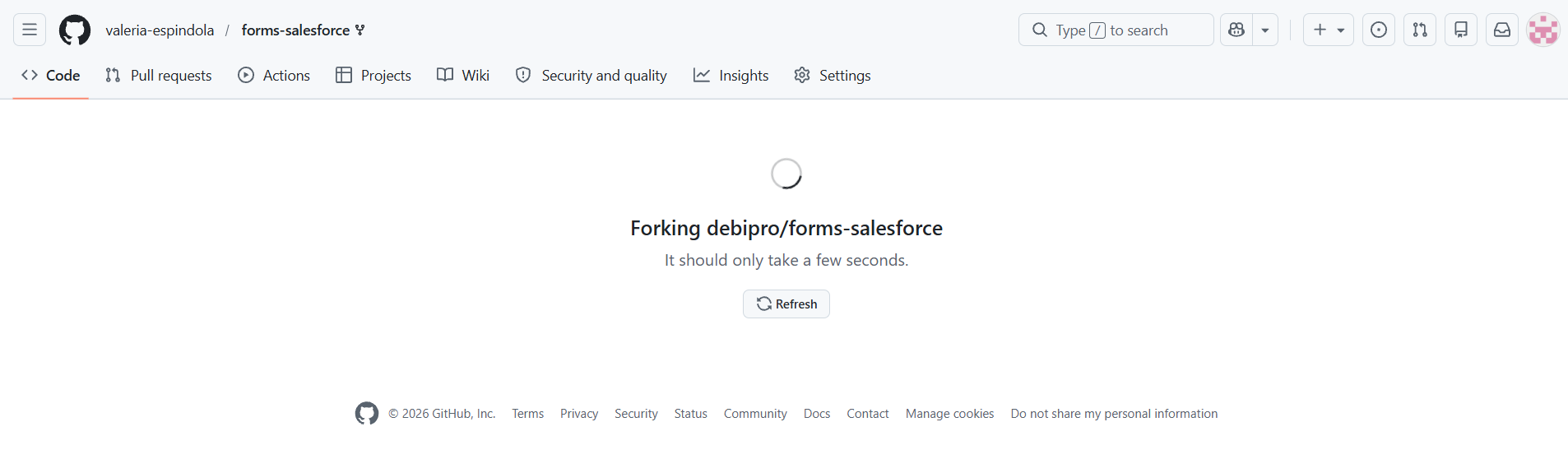Switch to the Actions tab
1568x473 pixels.
pos(274,75)
